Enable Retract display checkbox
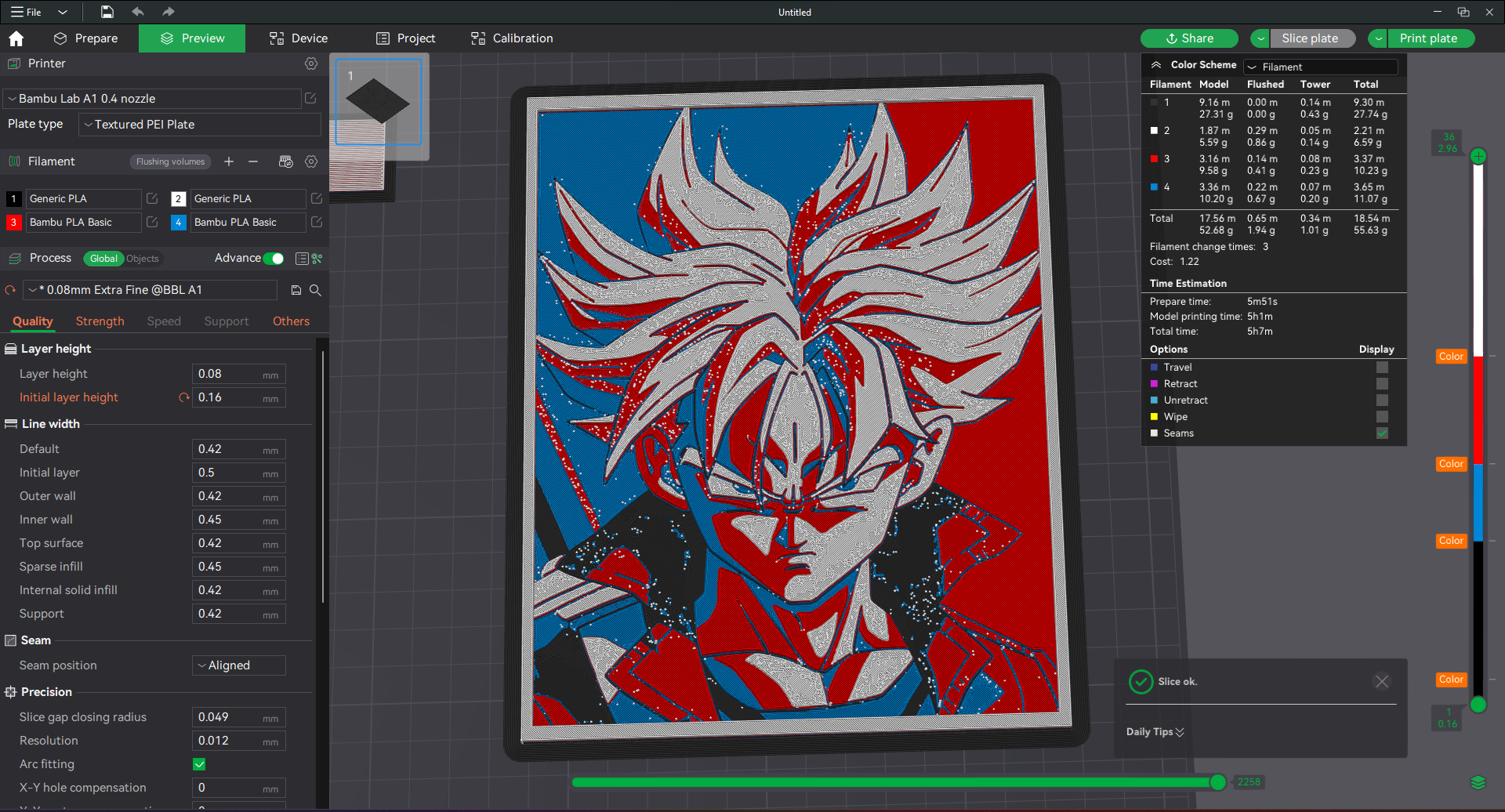Image resolution: width=1505 pixels, height=812 pixels. click(x=1382, y=384)
